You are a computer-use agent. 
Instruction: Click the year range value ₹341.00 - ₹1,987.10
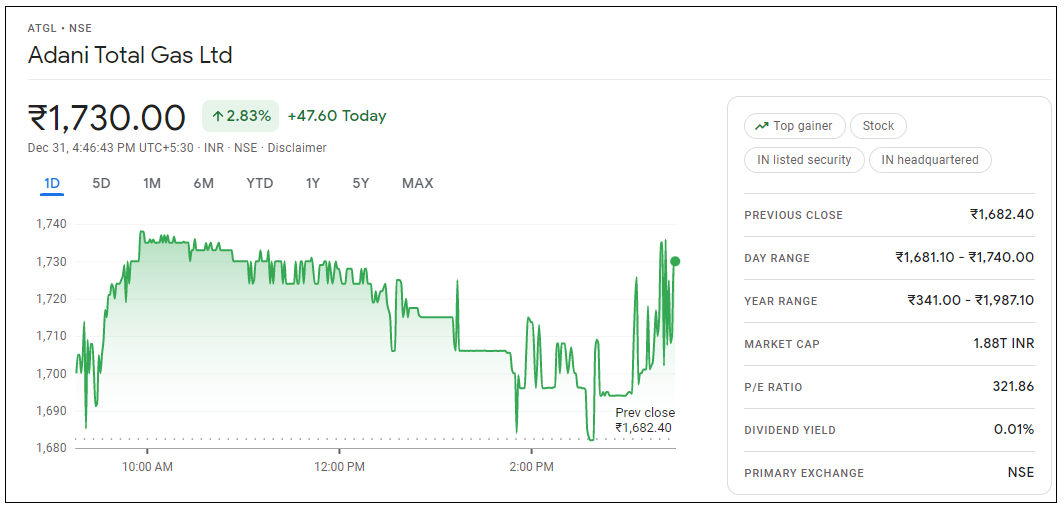point(970,300)
